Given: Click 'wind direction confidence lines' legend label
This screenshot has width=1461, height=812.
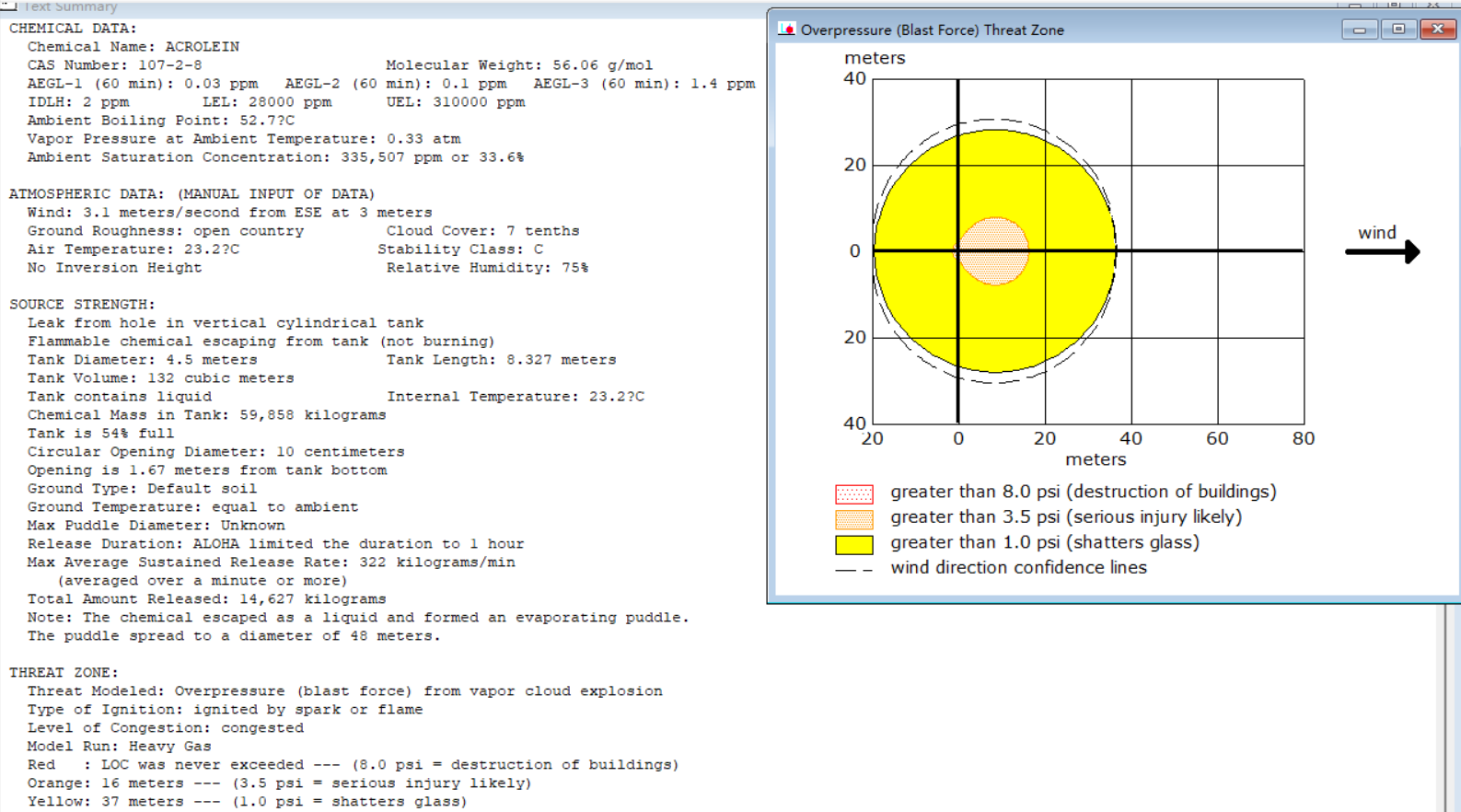Looking at the screenshot, I should [1018, 568].
